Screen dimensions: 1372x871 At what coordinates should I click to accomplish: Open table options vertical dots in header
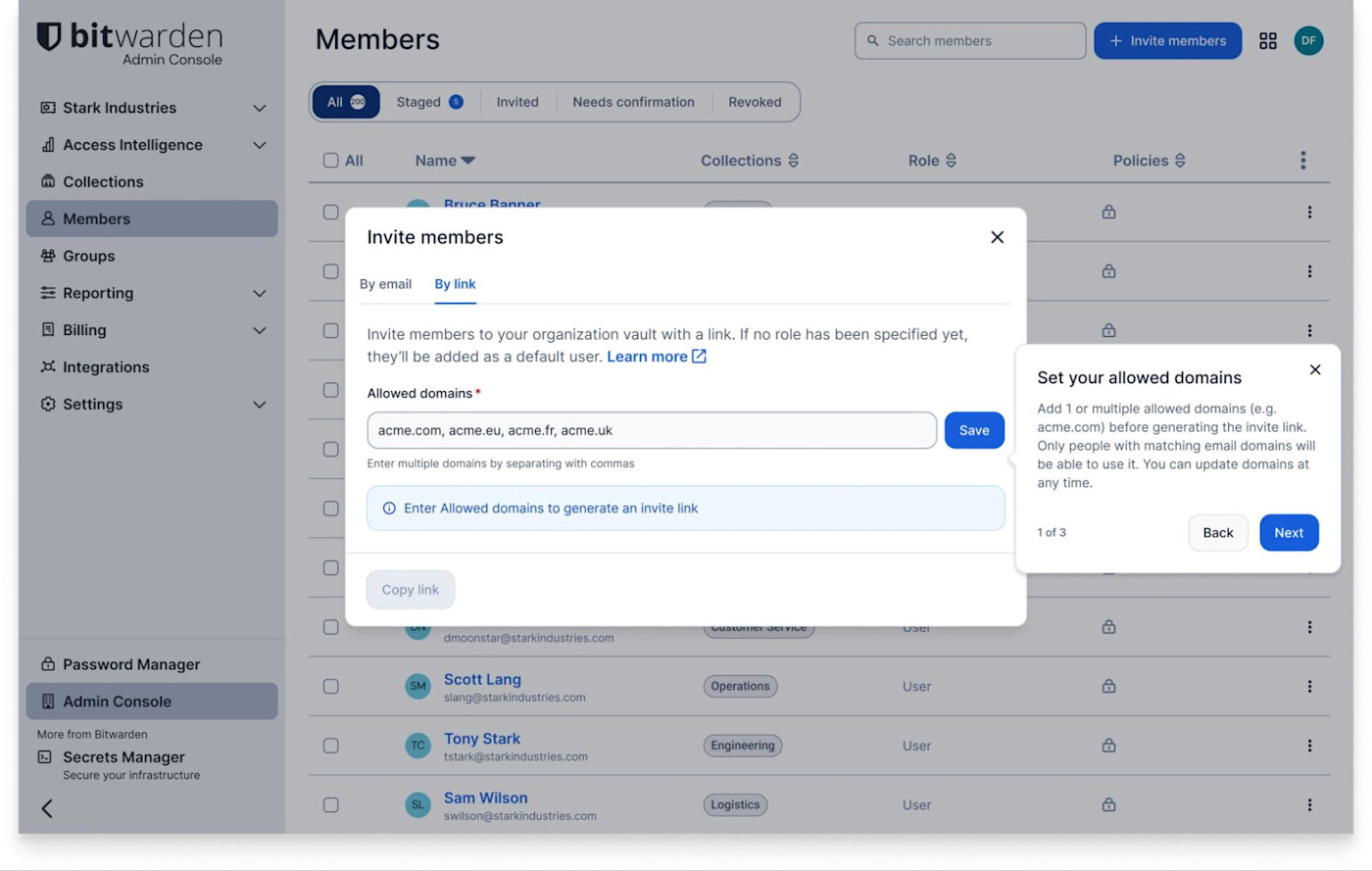(x=1302, y=160)
